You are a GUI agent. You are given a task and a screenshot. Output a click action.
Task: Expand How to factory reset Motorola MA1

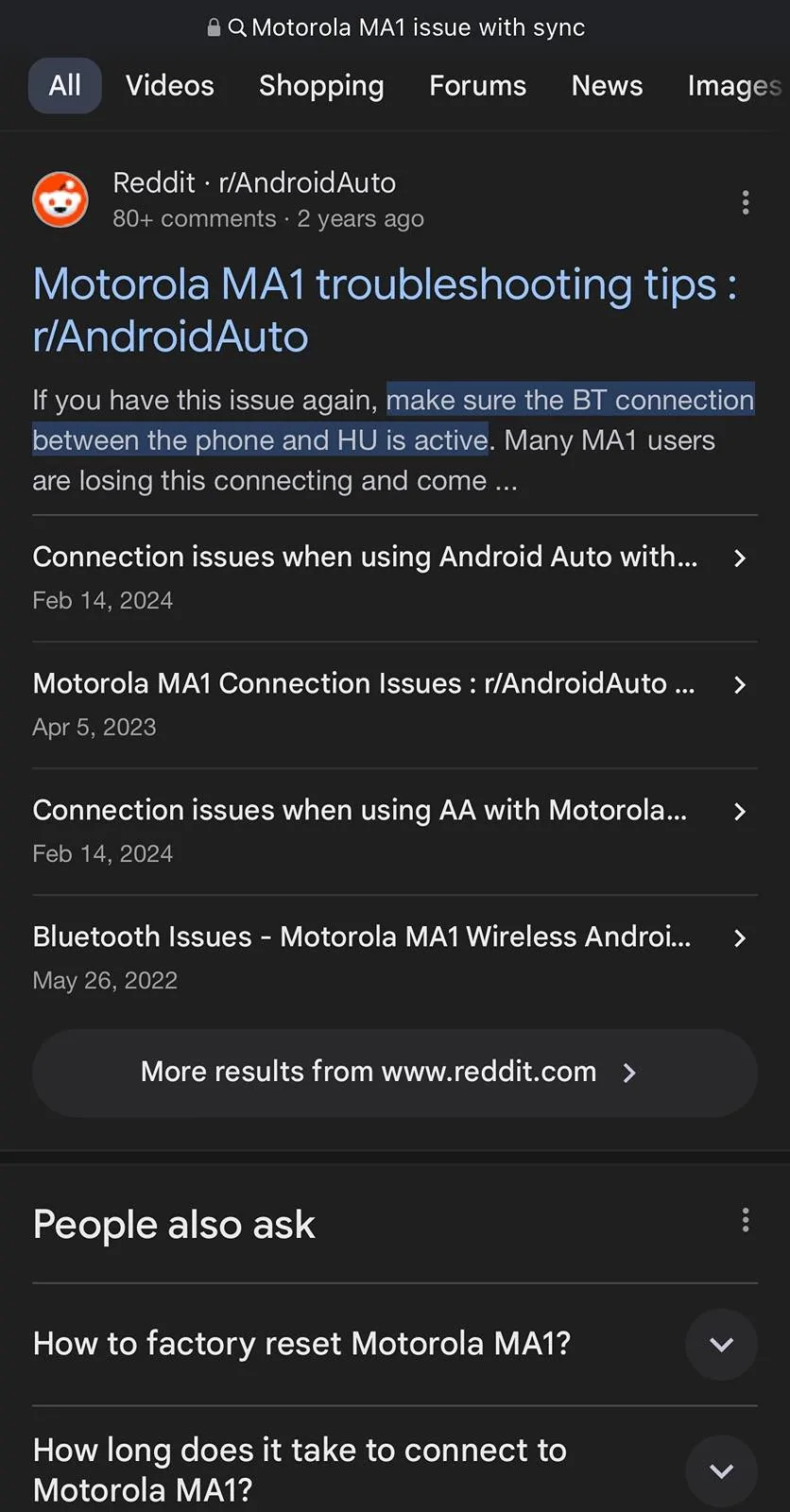coord(721,1344)
